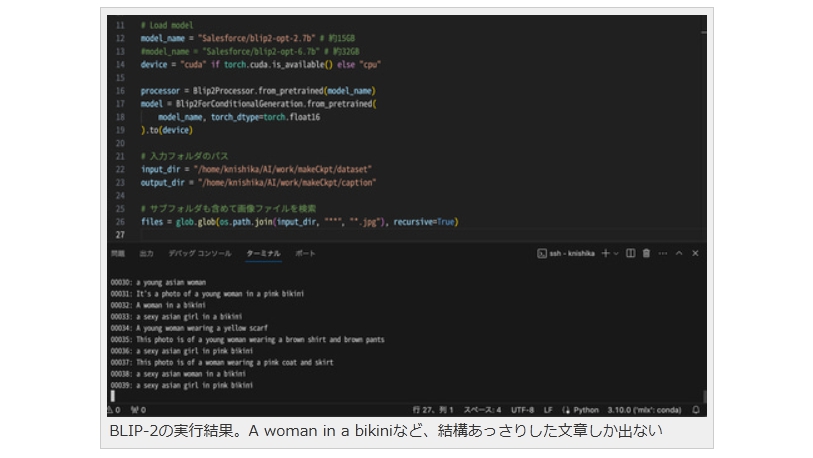Select the ssh - knishika terminal
The height and width of the screenshot is (458, 813).
pyautogui.click(x=565, y=254)
